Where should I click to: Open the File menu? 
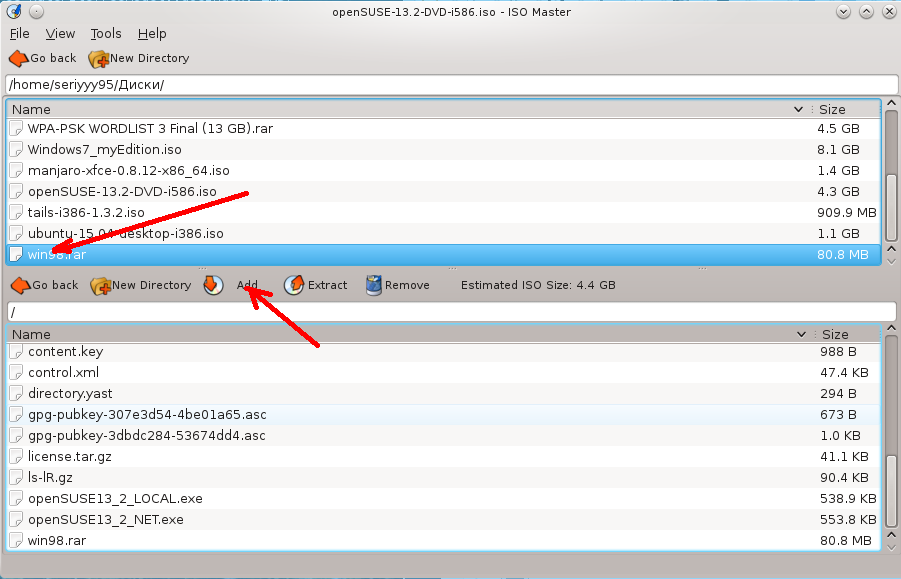[x=20, y=33]
